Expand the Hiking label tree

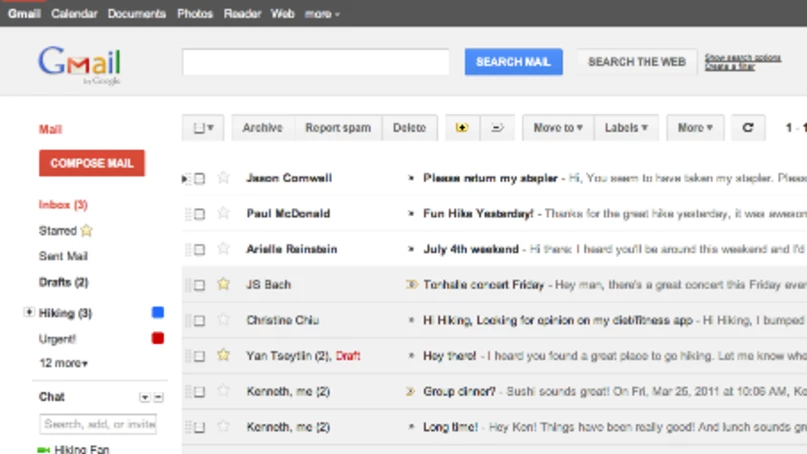click(x=29, y=312)
